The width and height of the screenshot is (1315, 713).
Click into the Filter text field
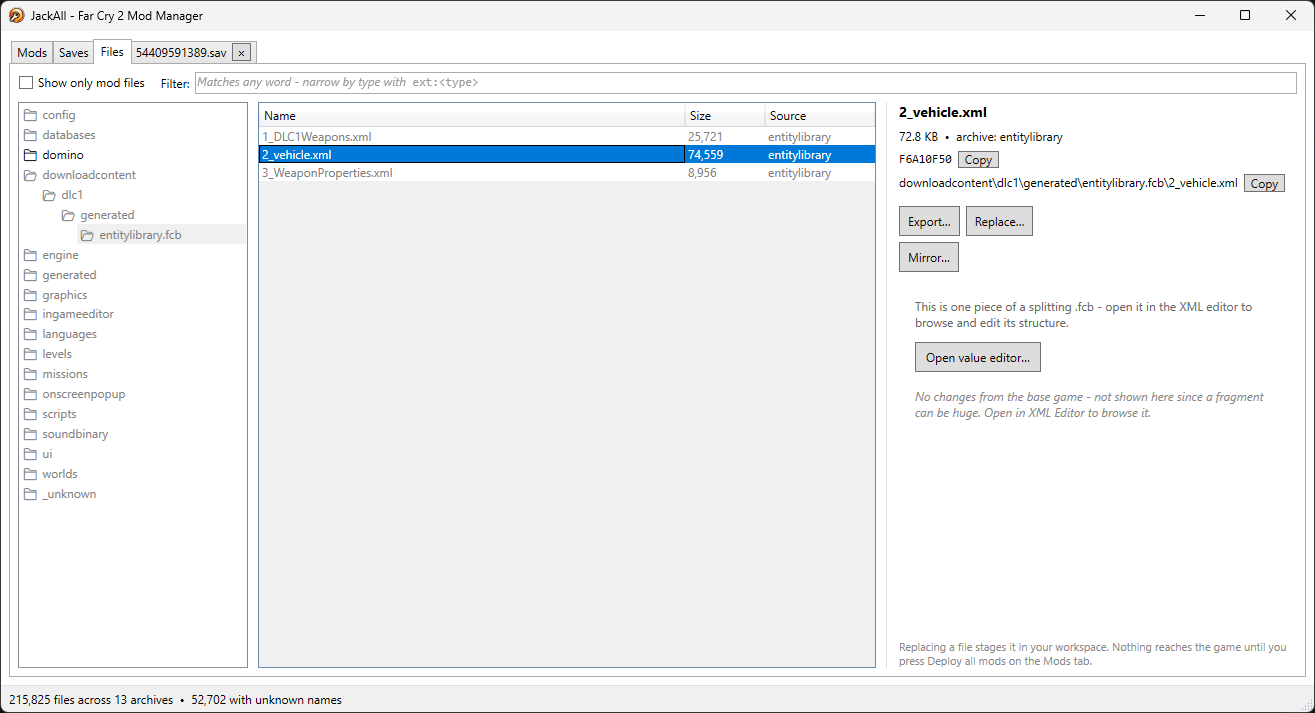point(744,83)
